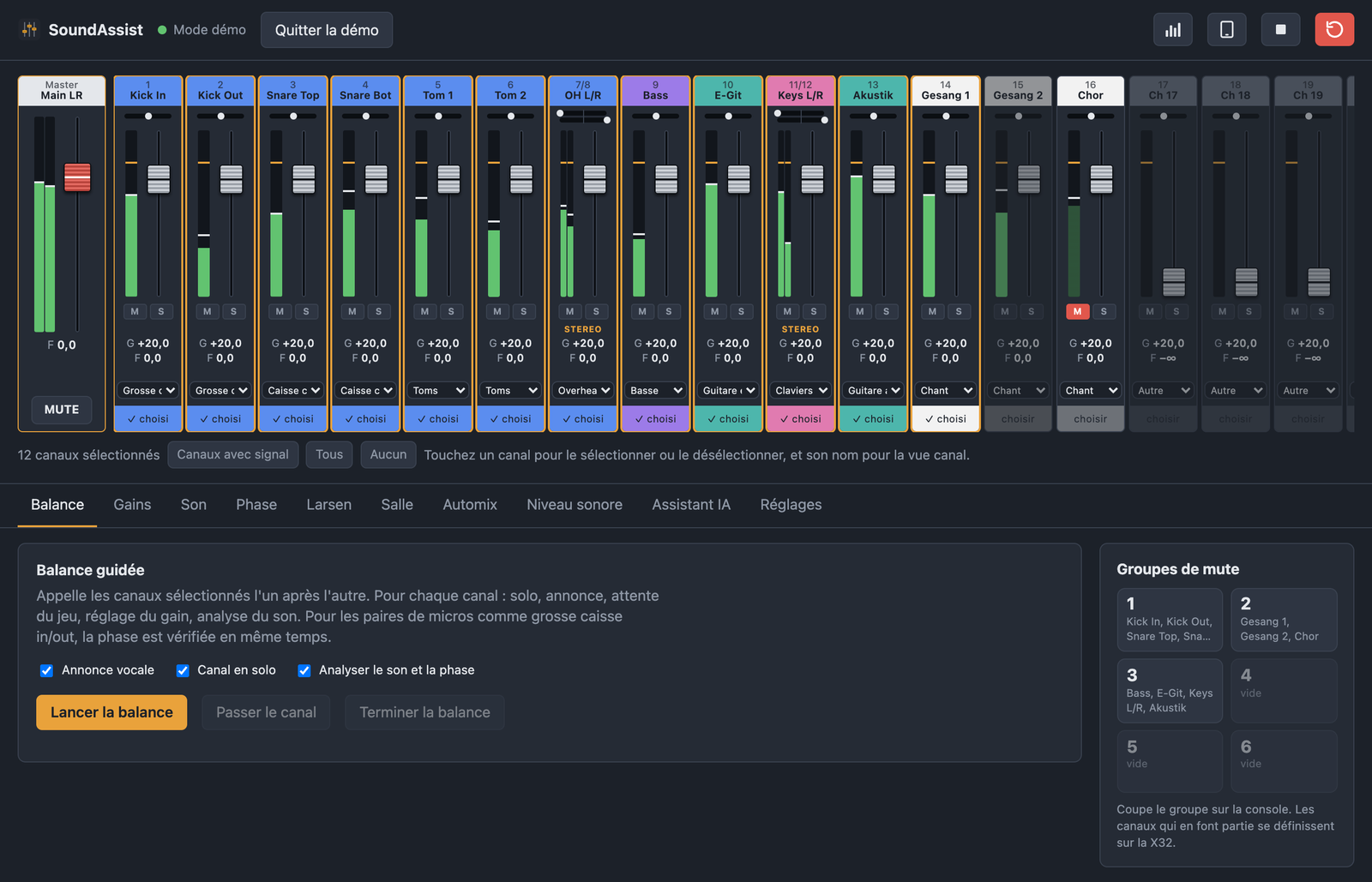This screenshot has width=1372, height=882.
Task: Toggle the Canal en solo checkbox
Action: tap(183, 670)
